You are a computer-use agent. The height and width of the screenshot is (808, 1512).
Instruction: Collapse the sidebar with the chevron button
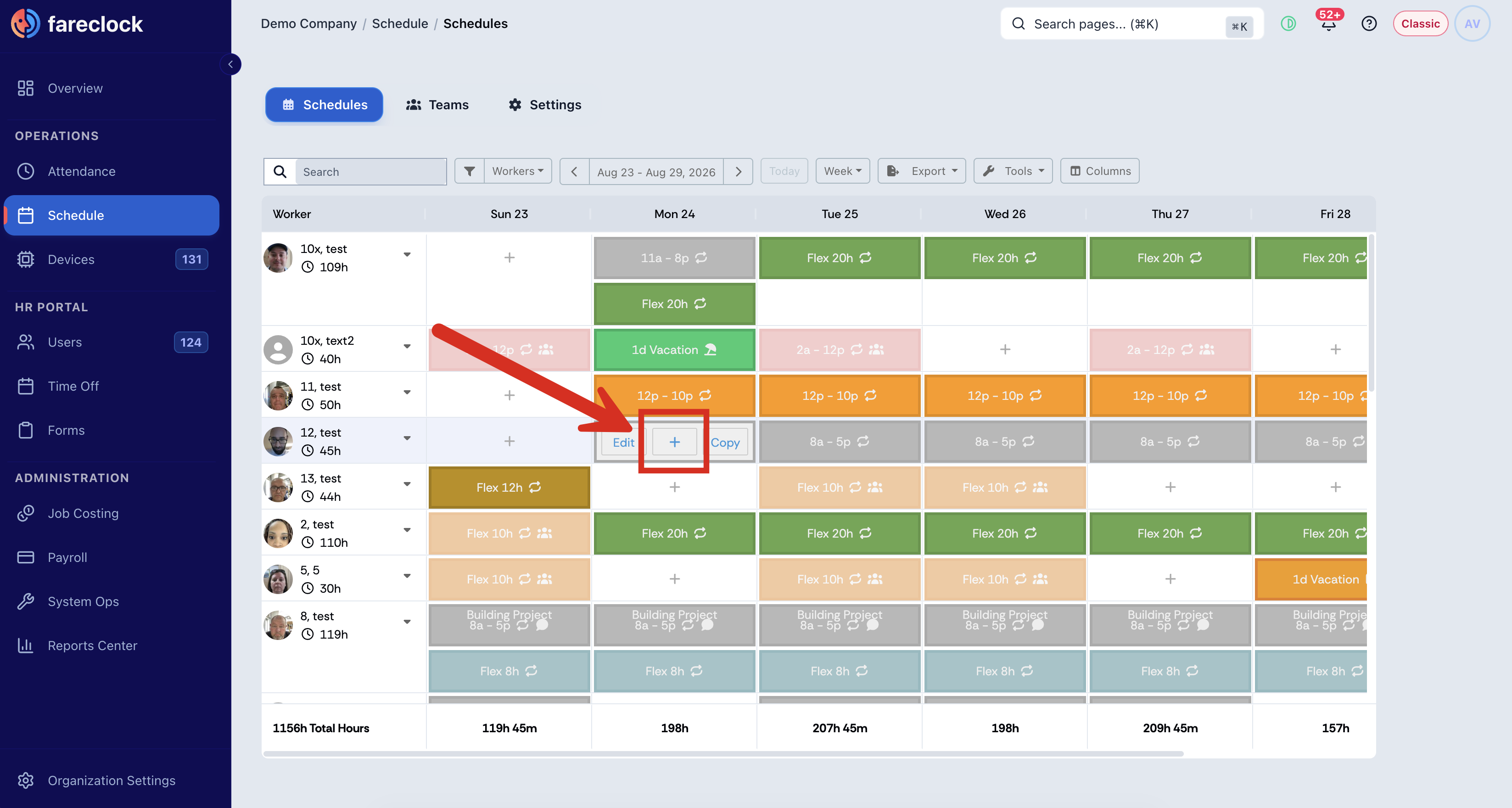click(x=230, y=64)
